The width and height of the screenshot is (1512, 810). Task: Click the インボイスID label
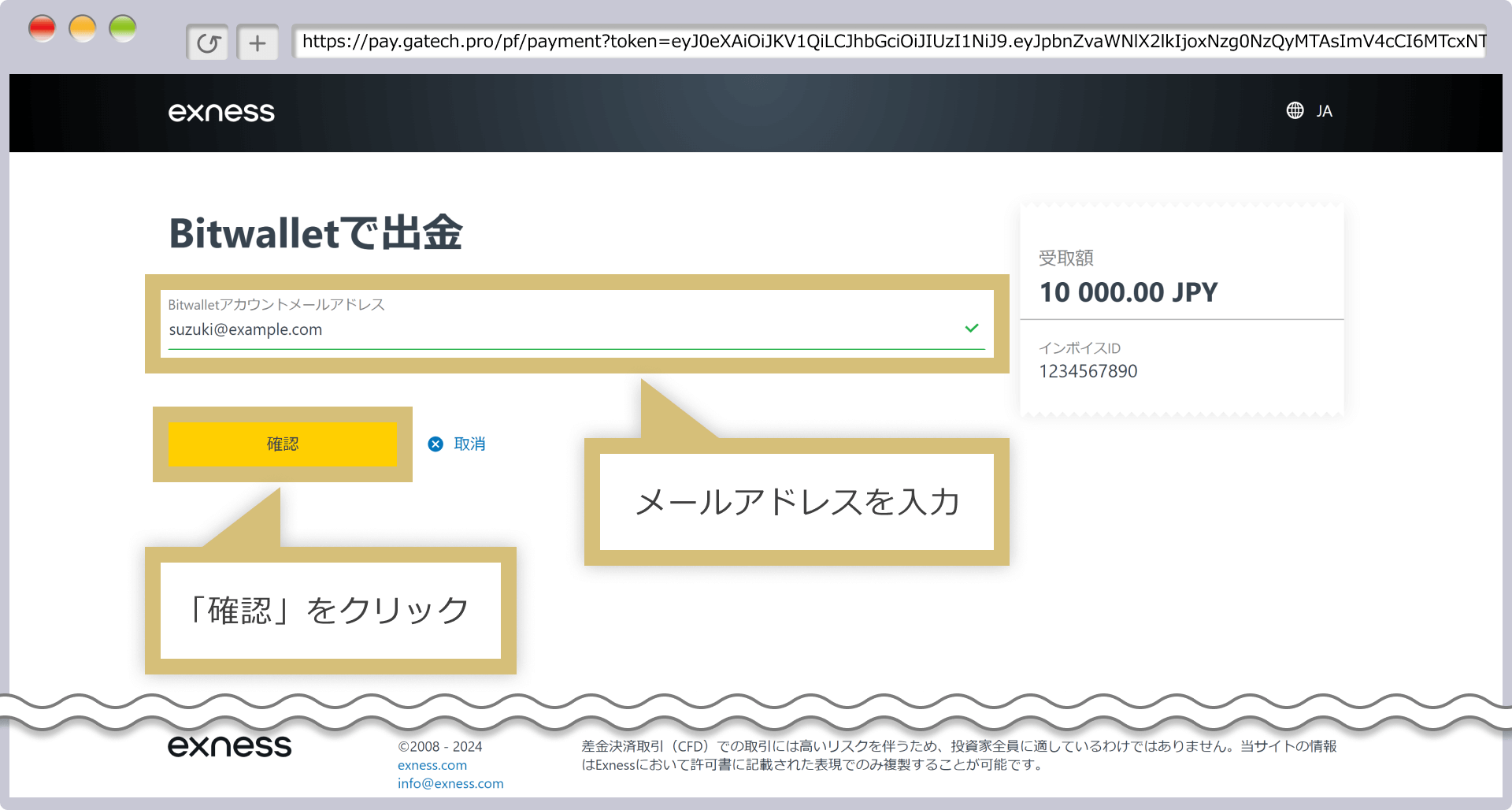[1080, 348]
